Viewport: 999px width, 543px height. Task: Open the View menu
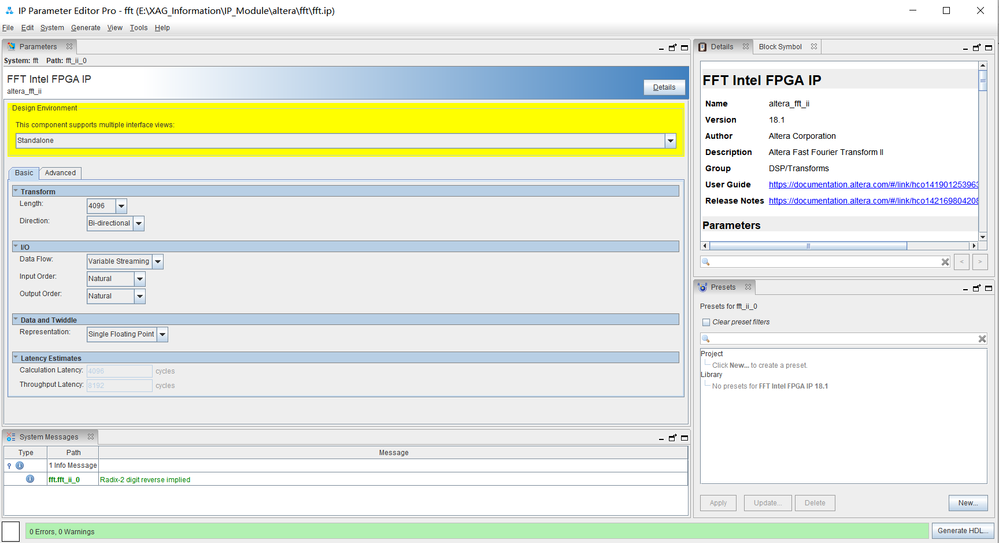tap(115, 28)
